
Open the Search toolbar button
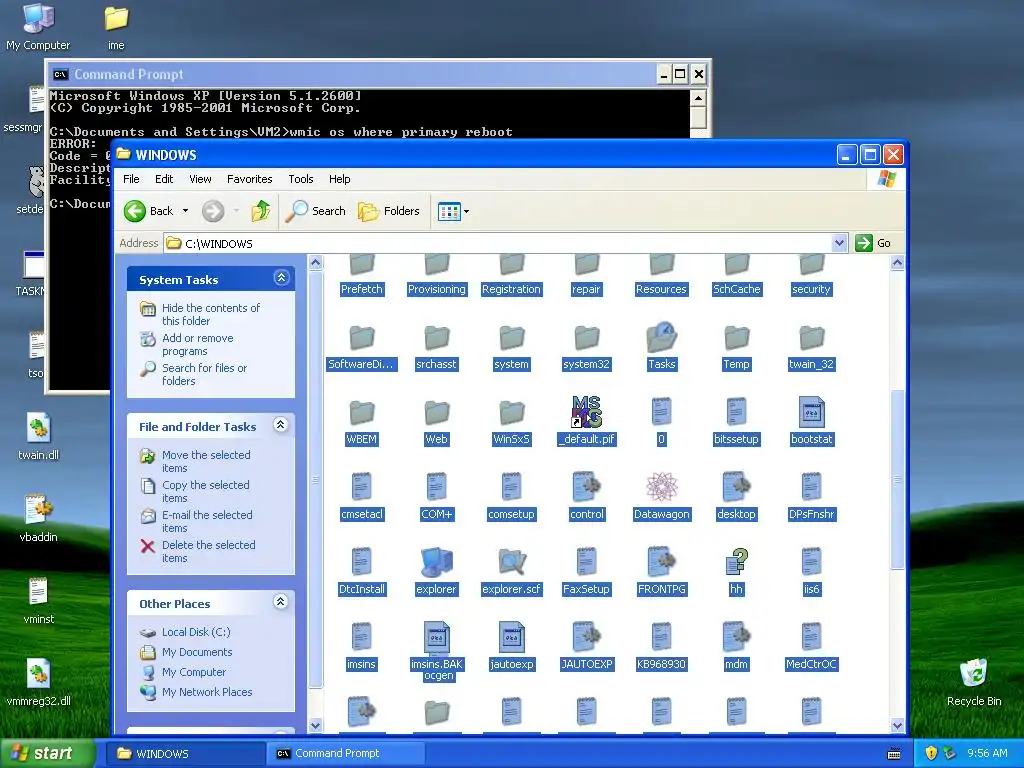tap(315, 211)
